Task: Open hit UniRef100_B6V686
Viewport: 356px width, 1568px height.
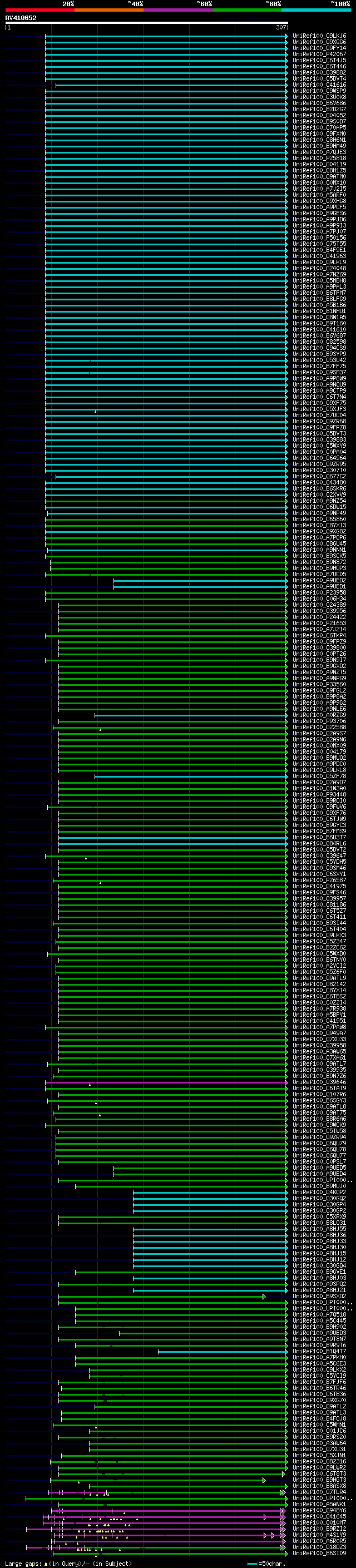Action: coord(319,103)
